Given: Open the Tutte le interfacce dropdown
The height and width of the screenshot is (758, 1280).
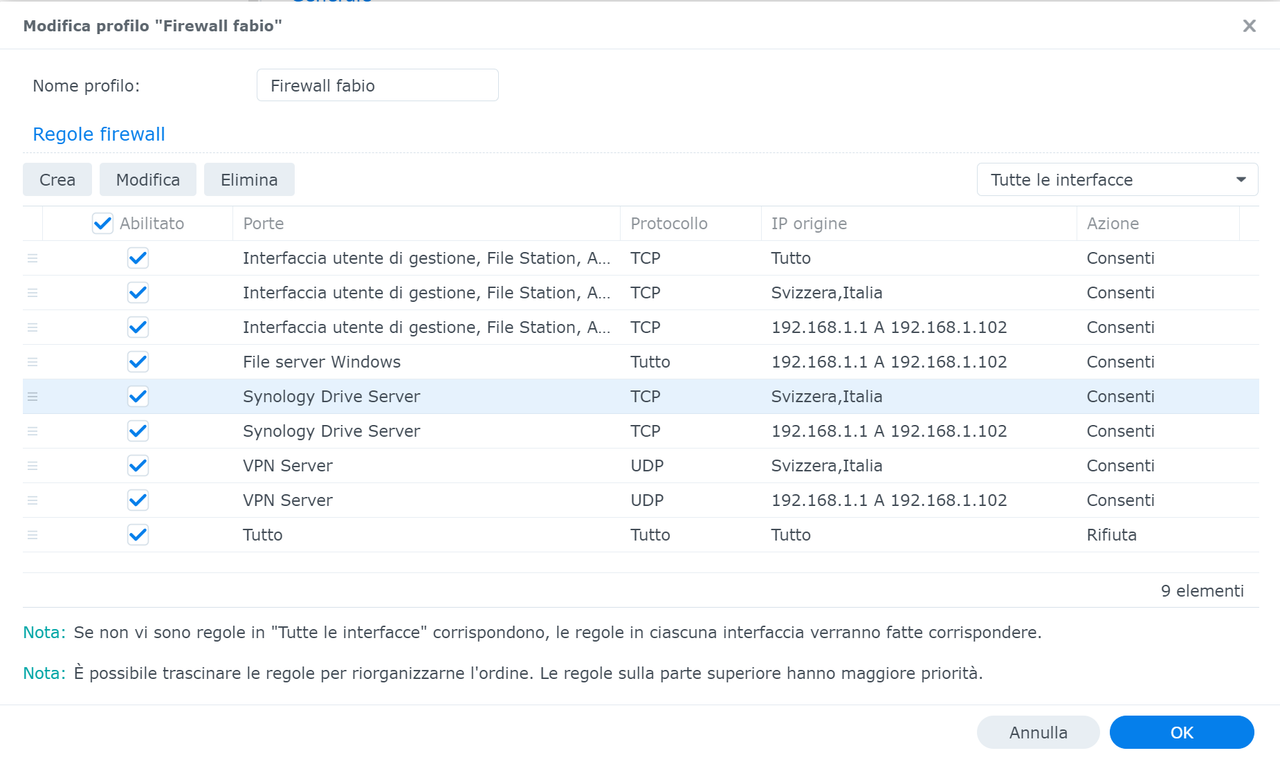Looking at the screenshot, I should pos(1117,180).
